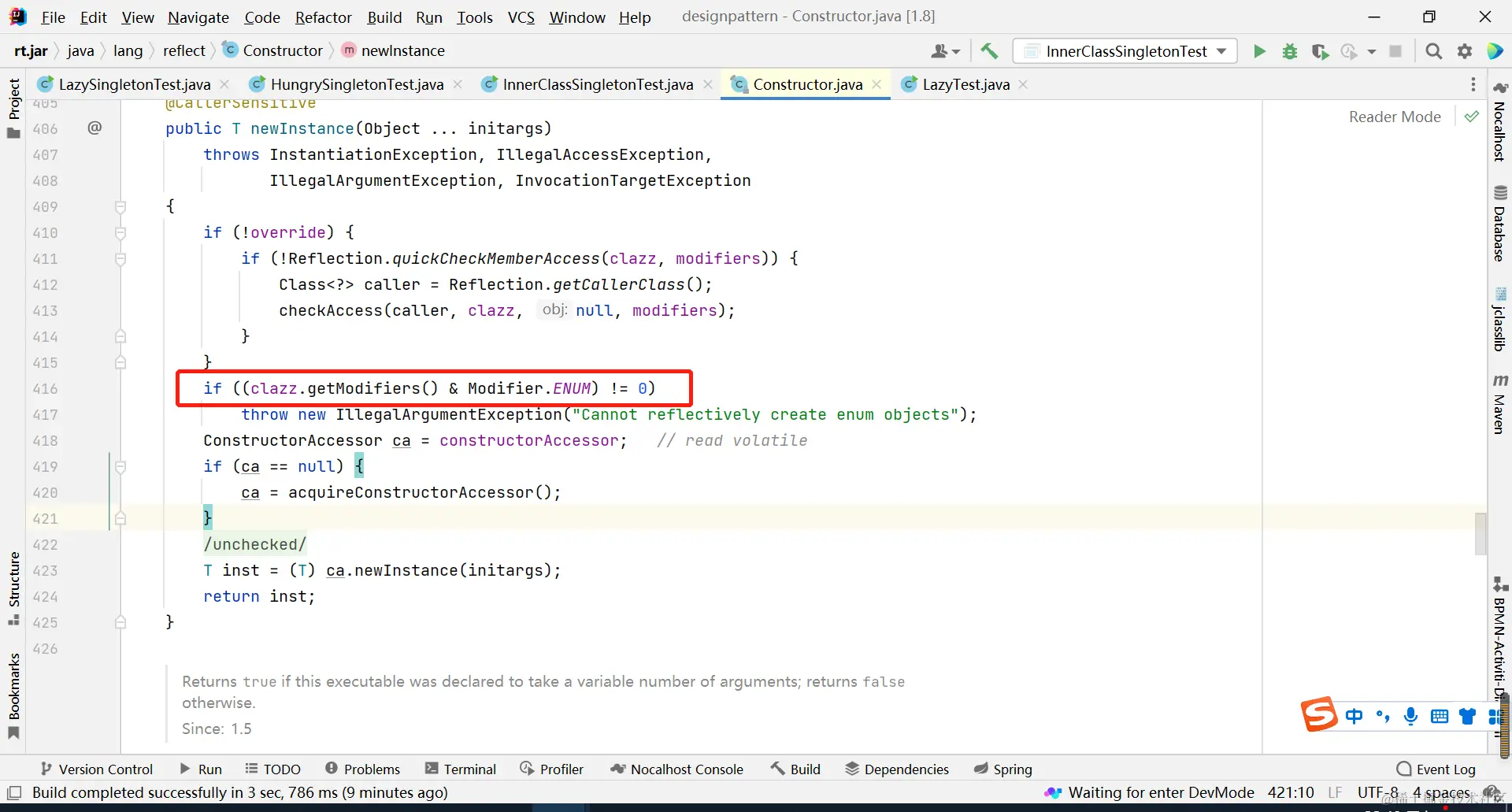This screenshot has height=812, width=1512.
Task: Open the jclasslib side panel
Action: [x=1500, y=320]
